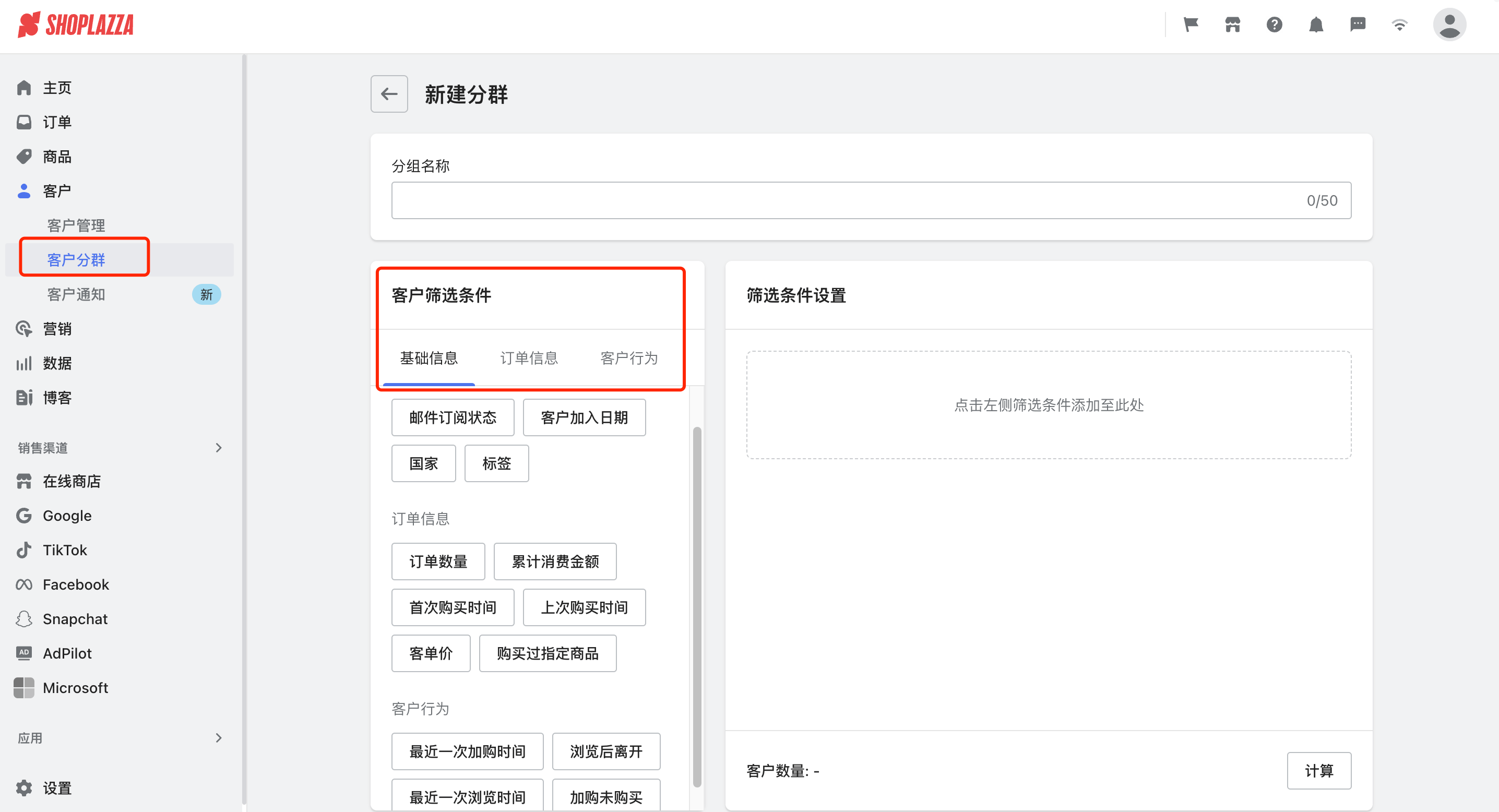Expand the 应用 section chevron
This screenshot has width=1499, height=812.
click(218, 737)
